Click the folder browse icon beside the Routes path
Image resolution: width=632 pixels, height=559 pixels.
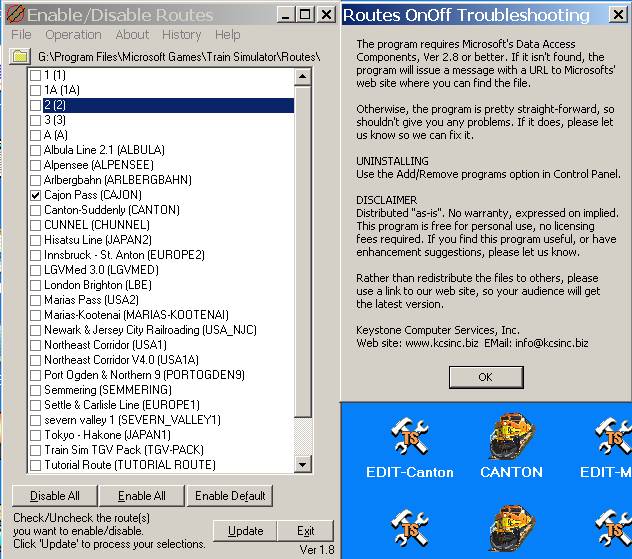click(20, 56)
